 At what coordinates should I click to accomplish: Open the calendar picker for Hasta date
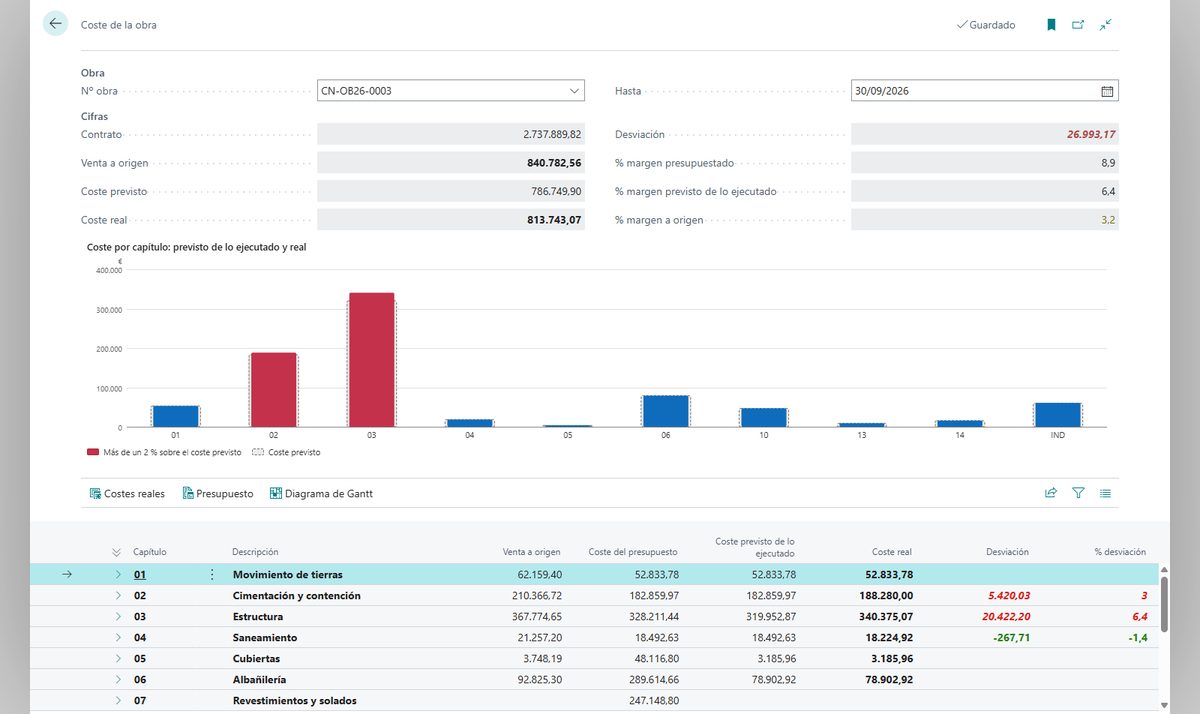pos(1107,91)
